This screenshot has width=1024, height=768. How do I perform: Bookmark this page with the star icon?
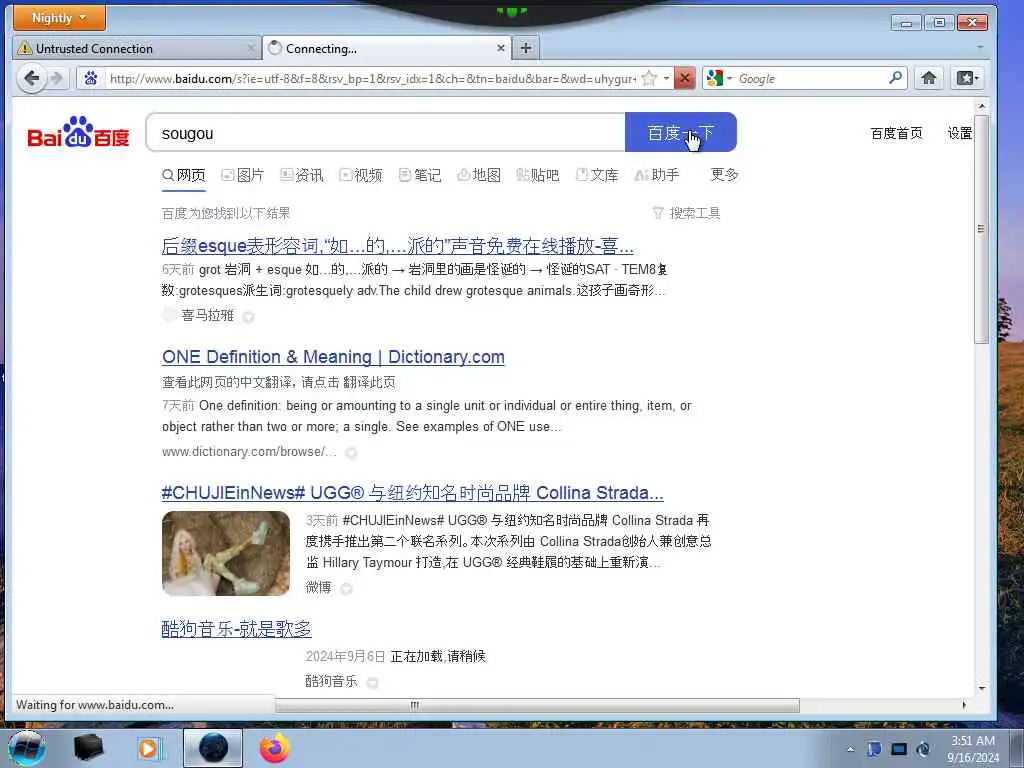(648, 78)
